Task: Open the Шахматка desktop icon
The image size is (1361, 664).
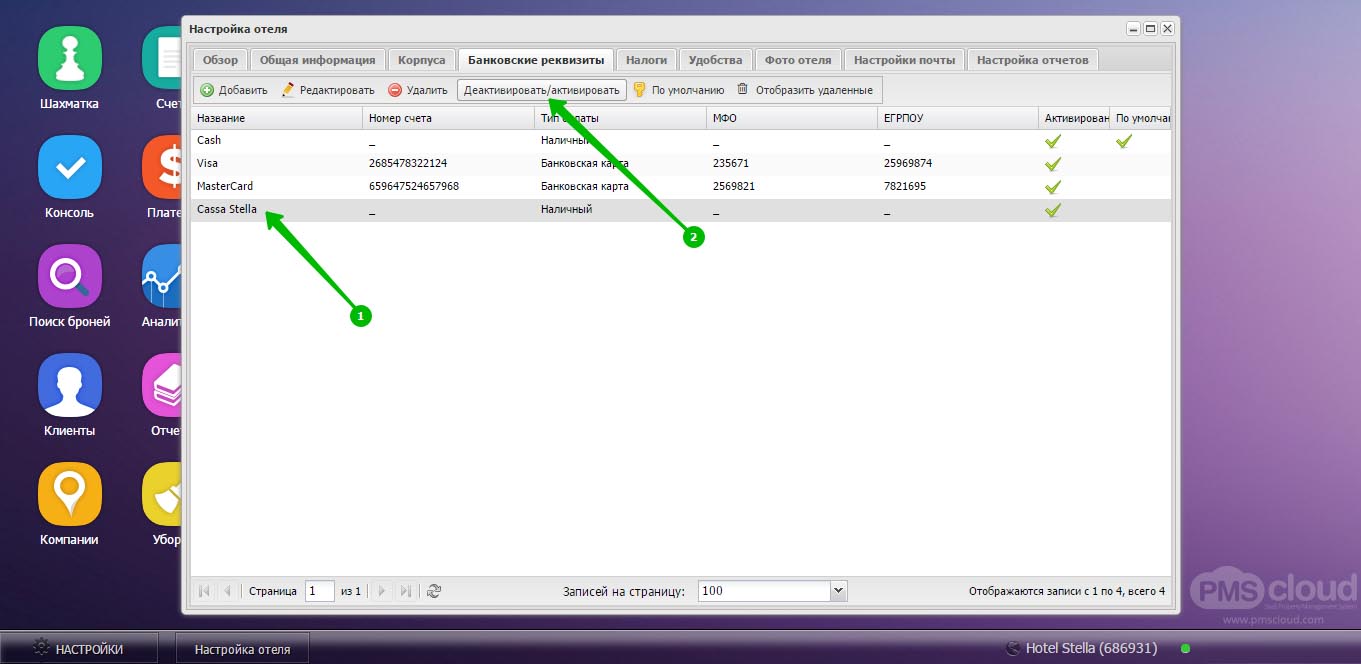Action: [x=70, y=58]
